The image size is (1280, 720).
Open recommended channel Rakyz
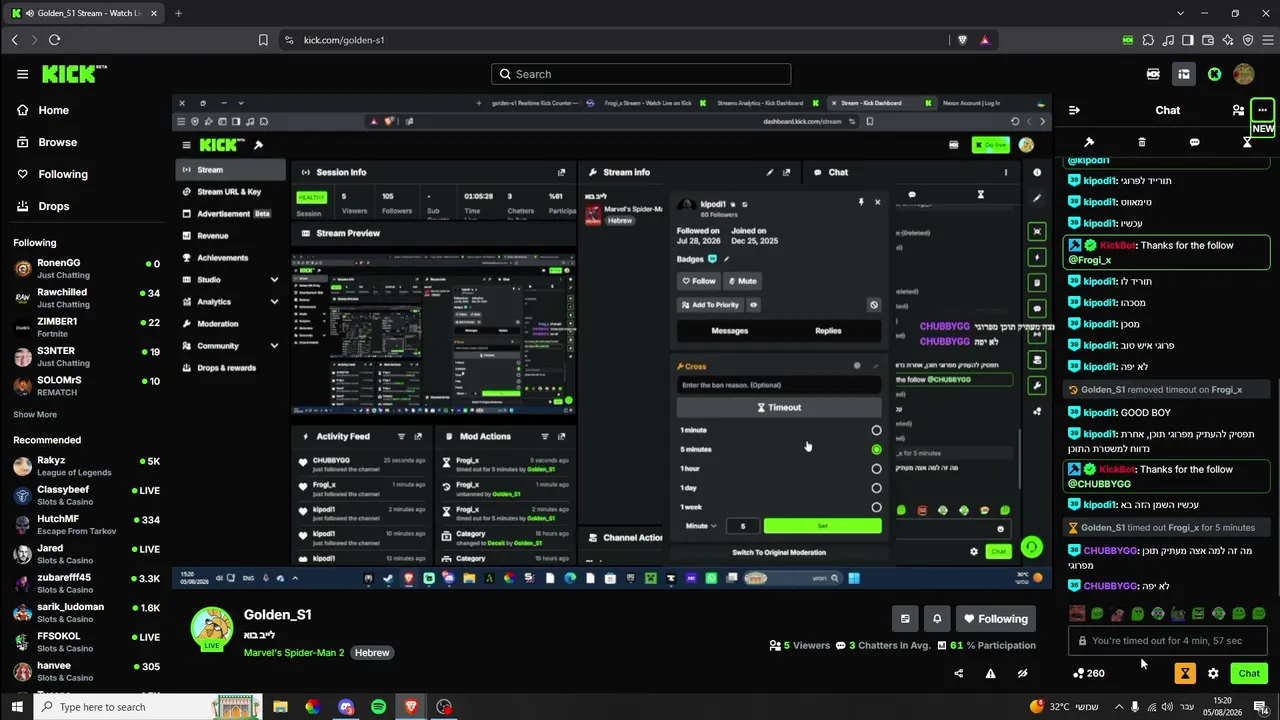(86, 466)
